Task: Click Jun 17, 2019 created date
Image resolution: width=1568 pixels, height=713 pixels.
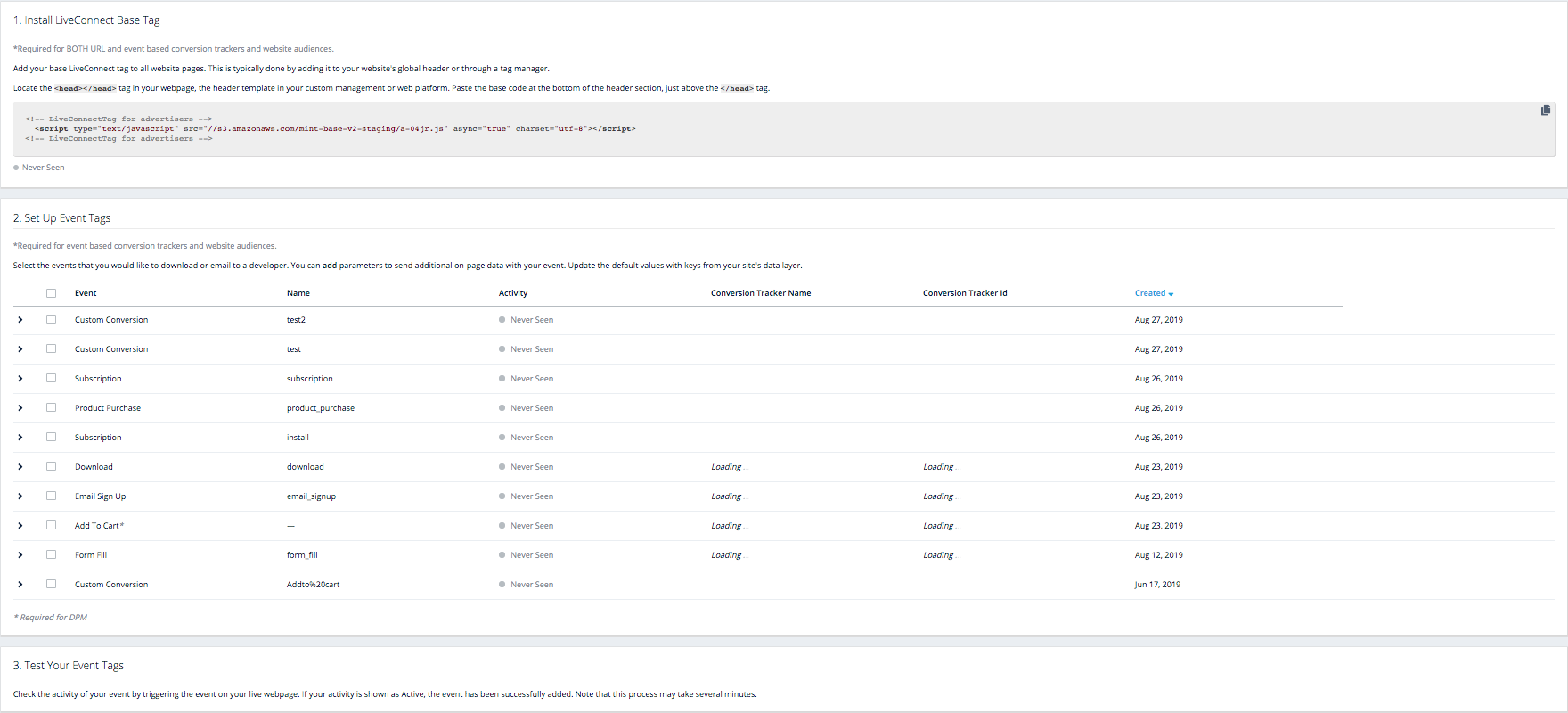Action: (1157, 585)
